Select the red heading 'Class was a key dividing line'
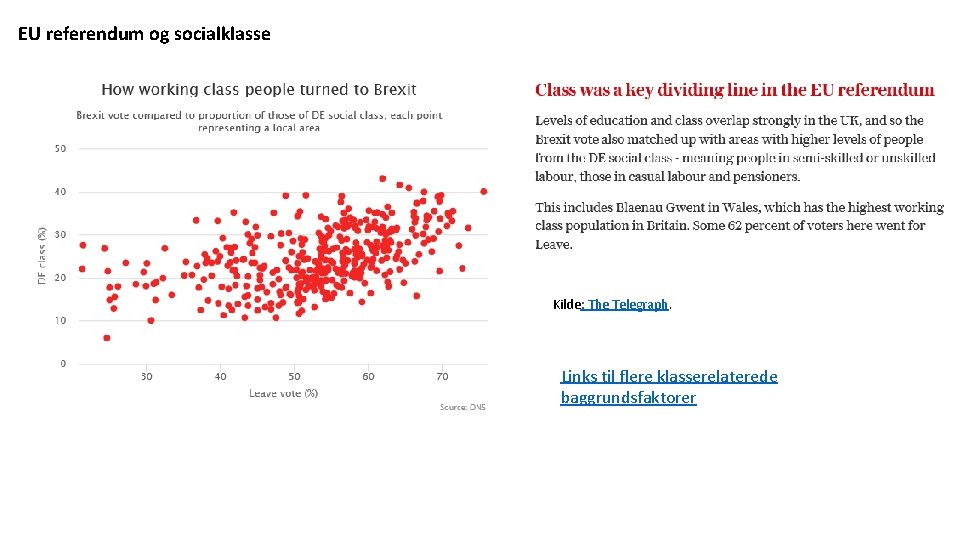 pos(735,90)
